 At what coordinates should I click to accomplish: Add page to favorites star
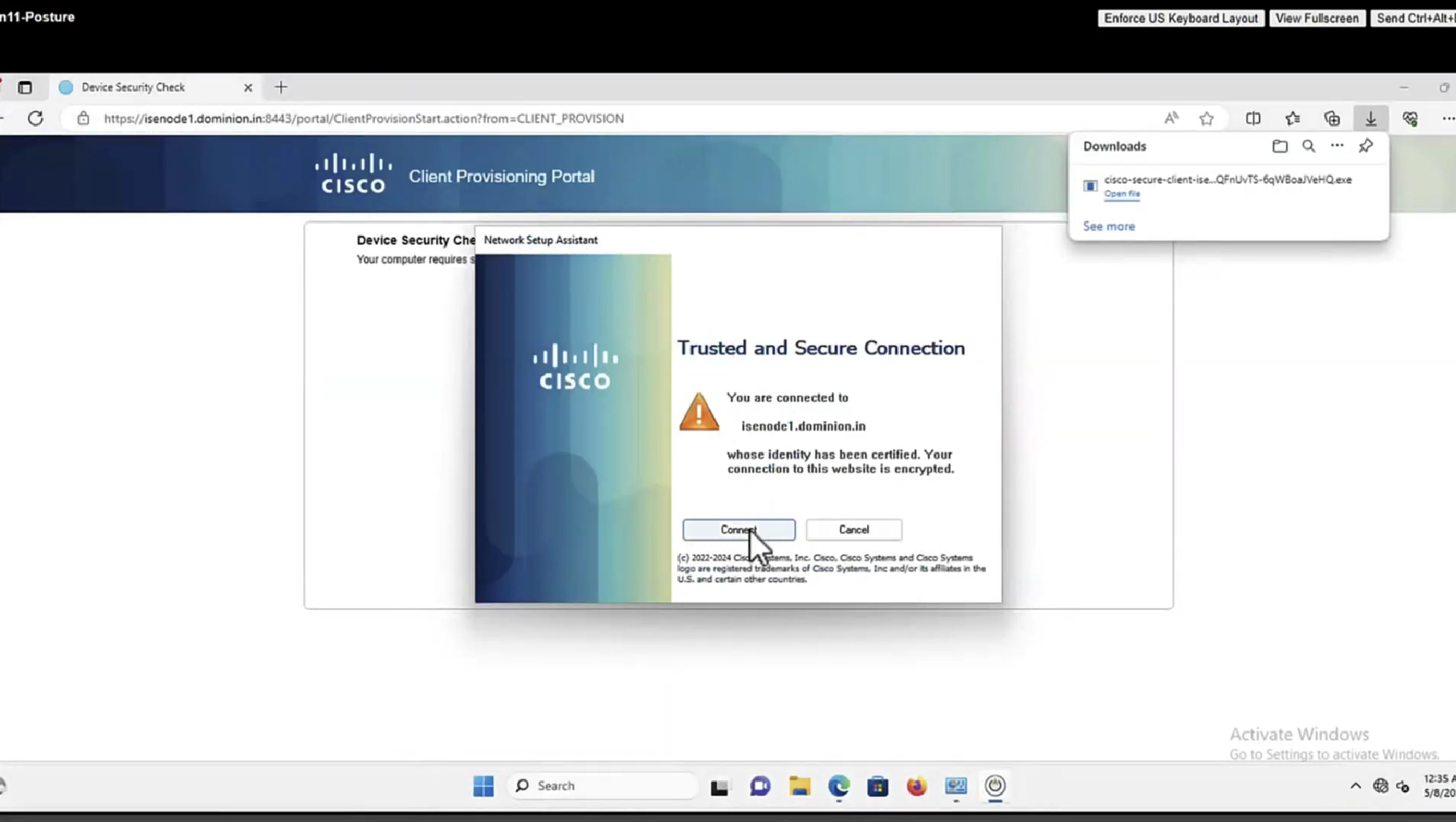[1207, 119]
